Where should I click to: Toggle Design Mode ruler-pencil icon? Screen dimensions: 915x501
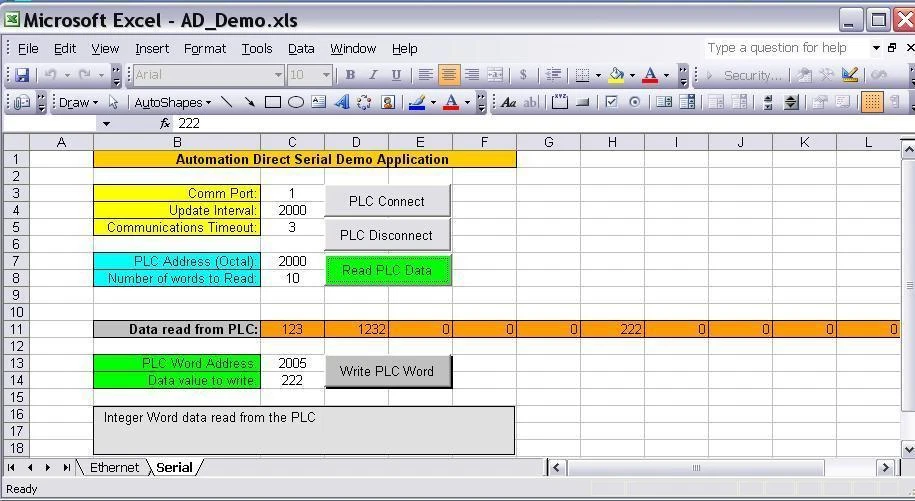(850, 75)
